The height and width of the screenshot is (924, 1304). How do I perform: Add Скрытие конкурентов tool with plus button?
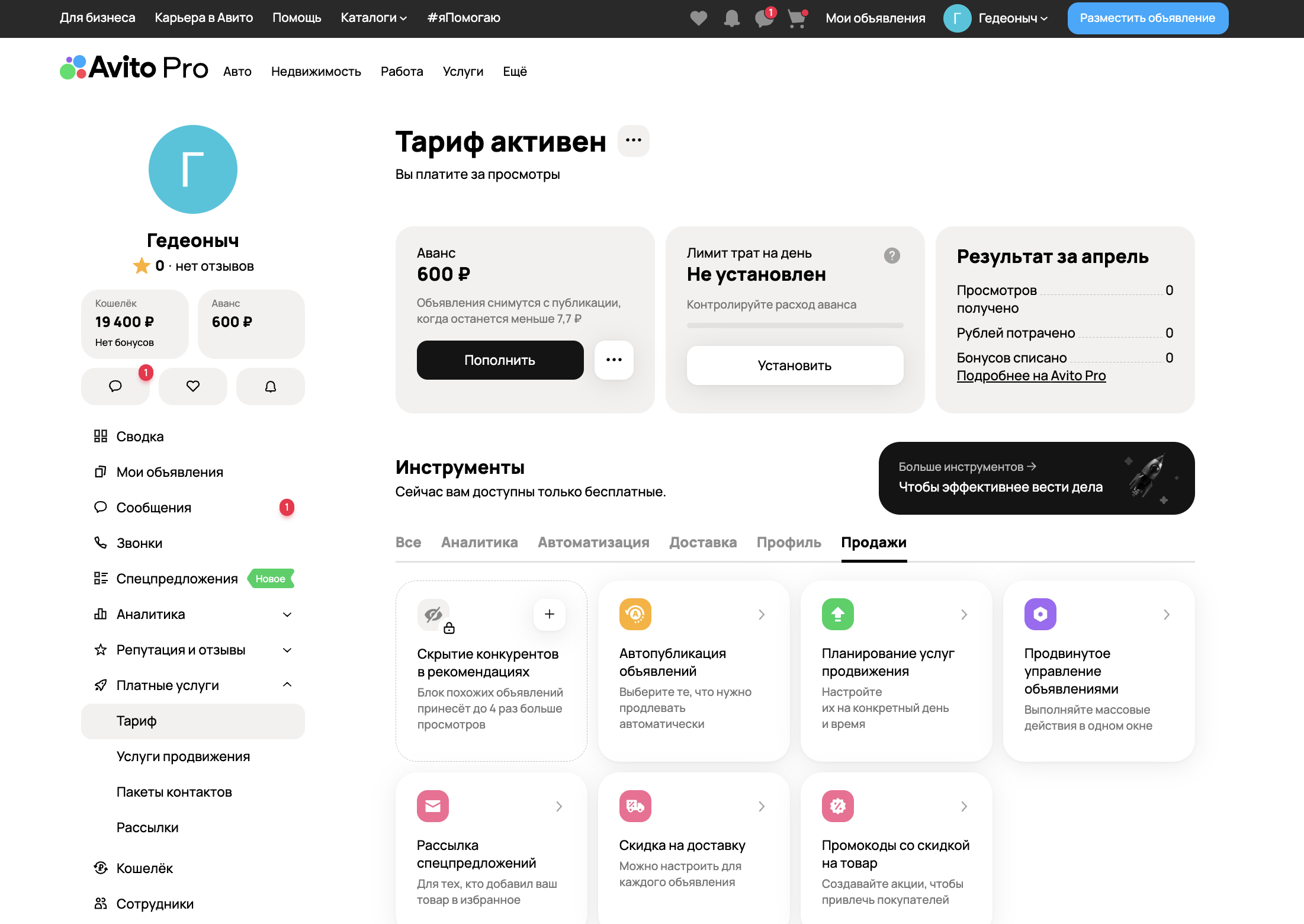(549, 614)
